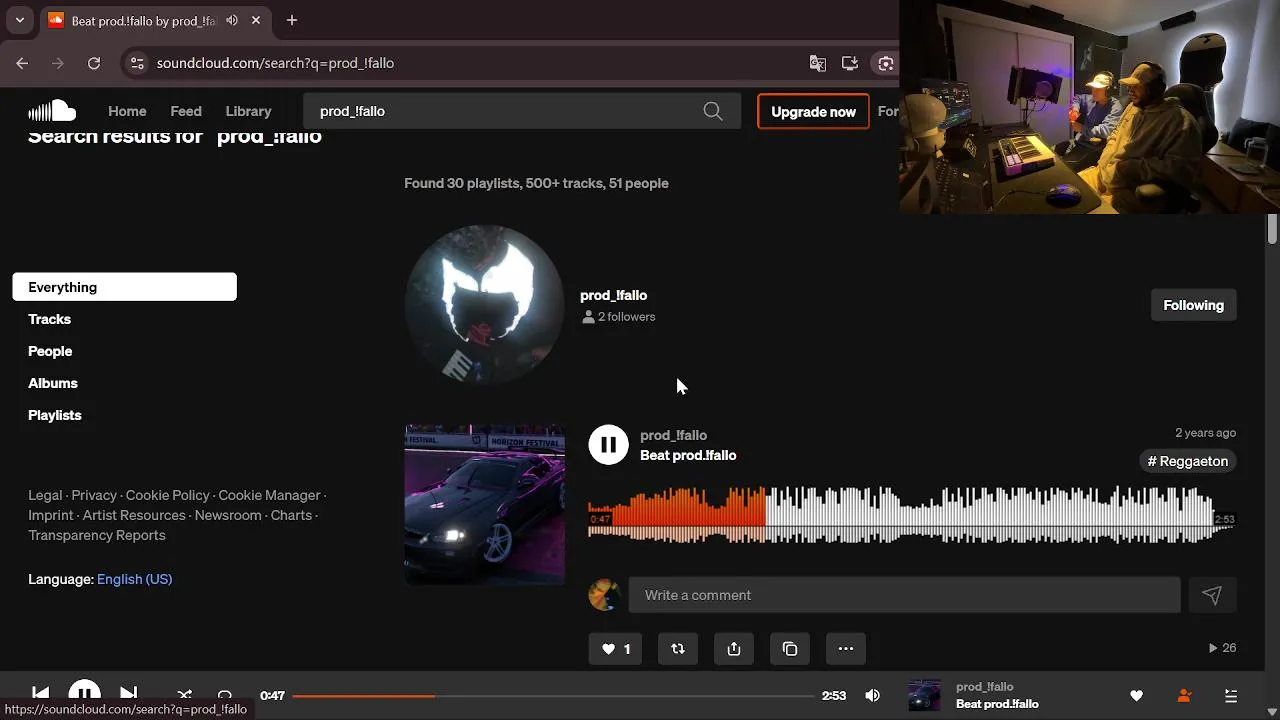Click the search magnifier icon
The width and height of the screenshot is (1280, 720).
pyautogui.click(x=713, y=111)
